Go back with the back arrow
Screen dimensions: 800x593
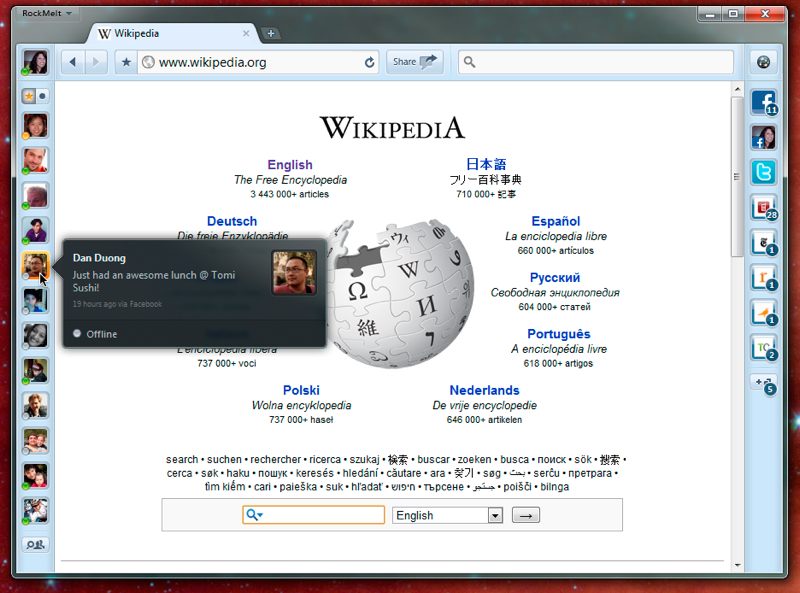[73, 62]
